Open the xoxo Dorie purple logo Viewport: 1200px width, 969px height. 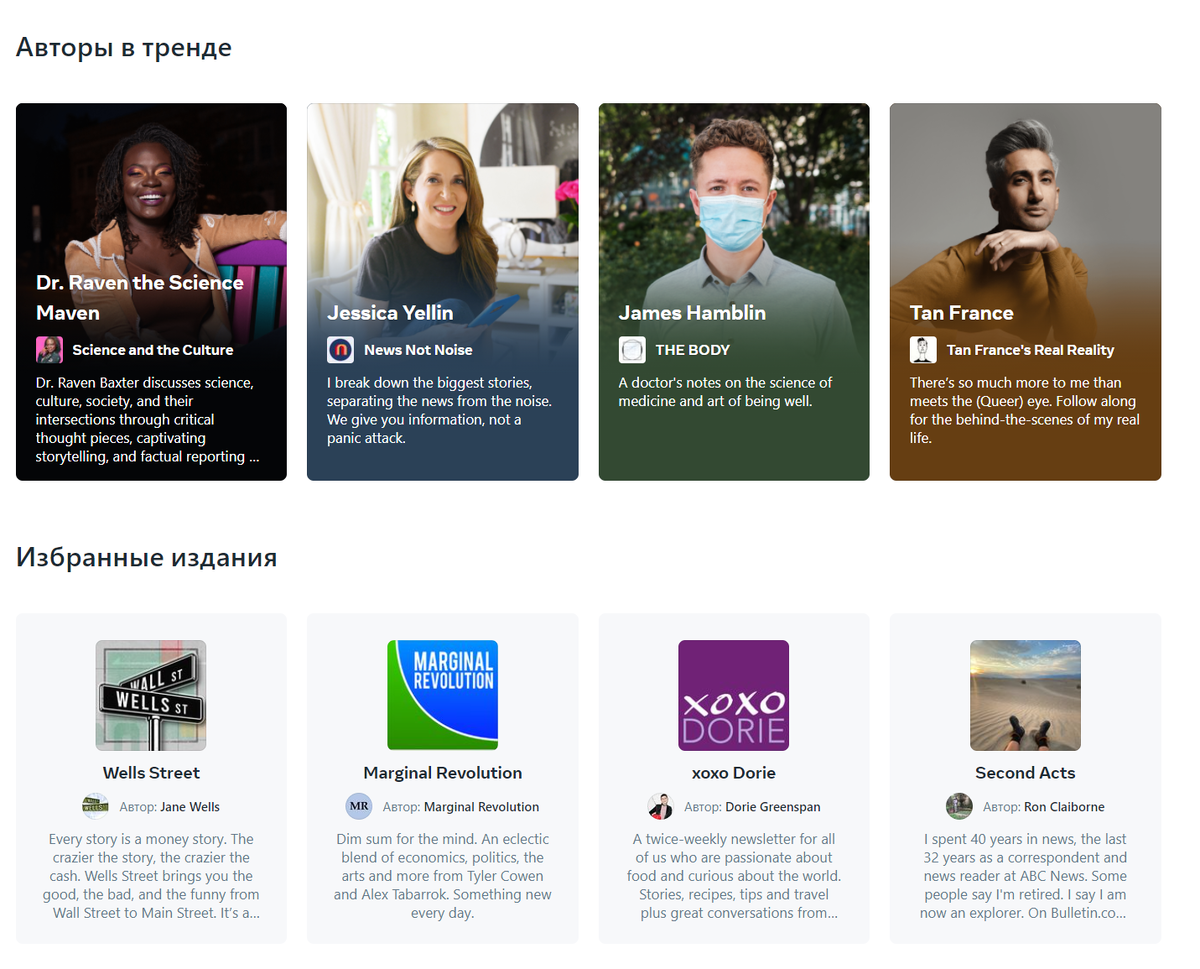click(734, 695)
